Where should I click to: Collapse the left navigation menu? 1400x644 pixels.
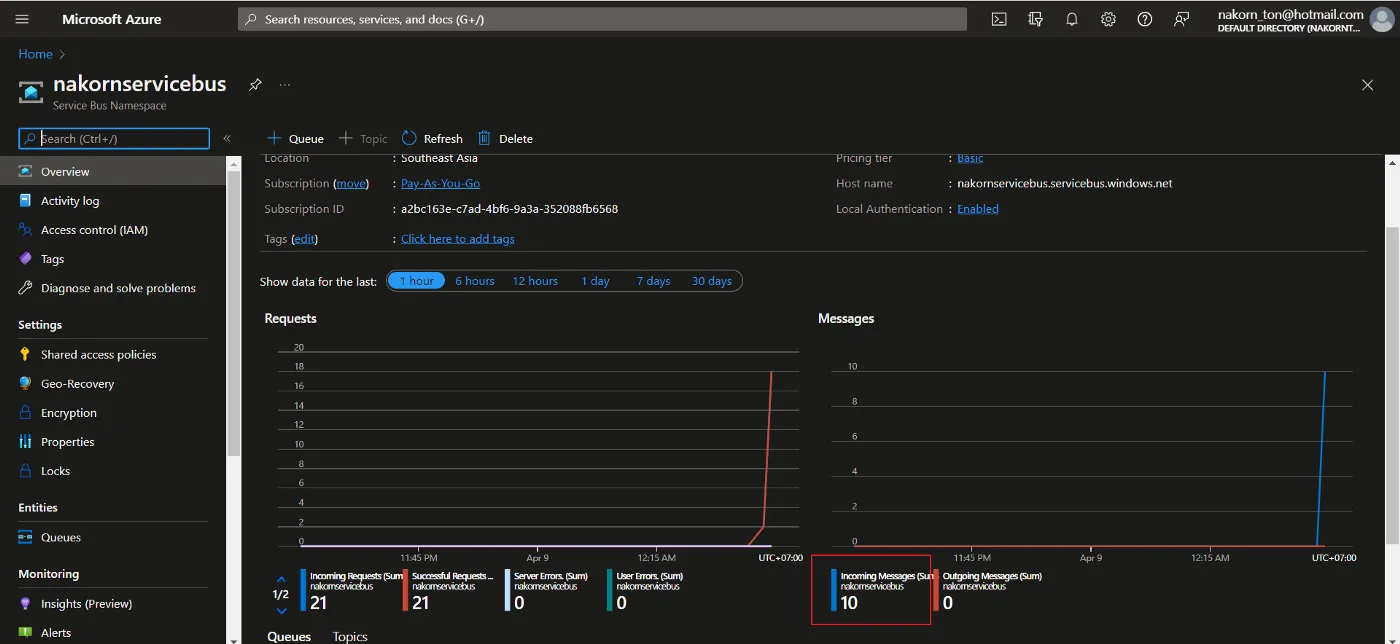pos(227,139)
